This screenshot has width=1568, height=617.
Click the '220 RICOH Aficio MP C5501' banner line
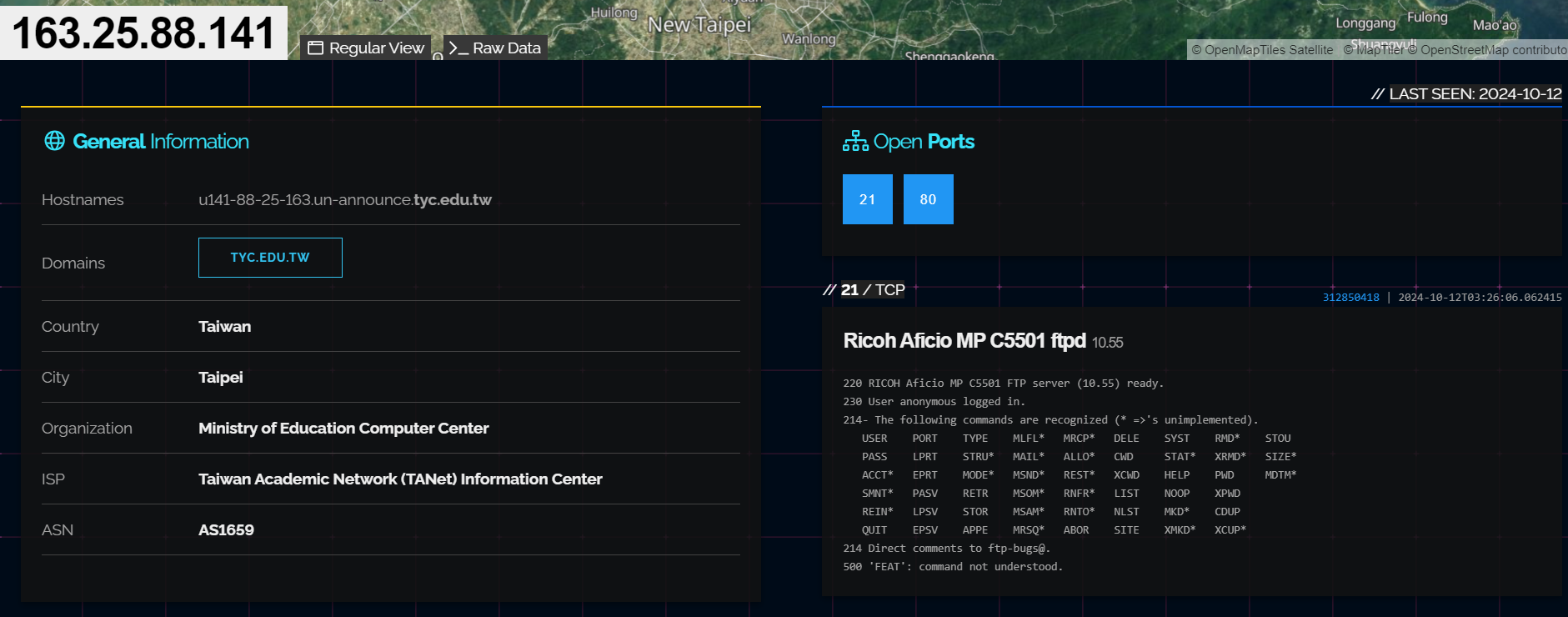pyautogui.click(x=1003, y=384)
